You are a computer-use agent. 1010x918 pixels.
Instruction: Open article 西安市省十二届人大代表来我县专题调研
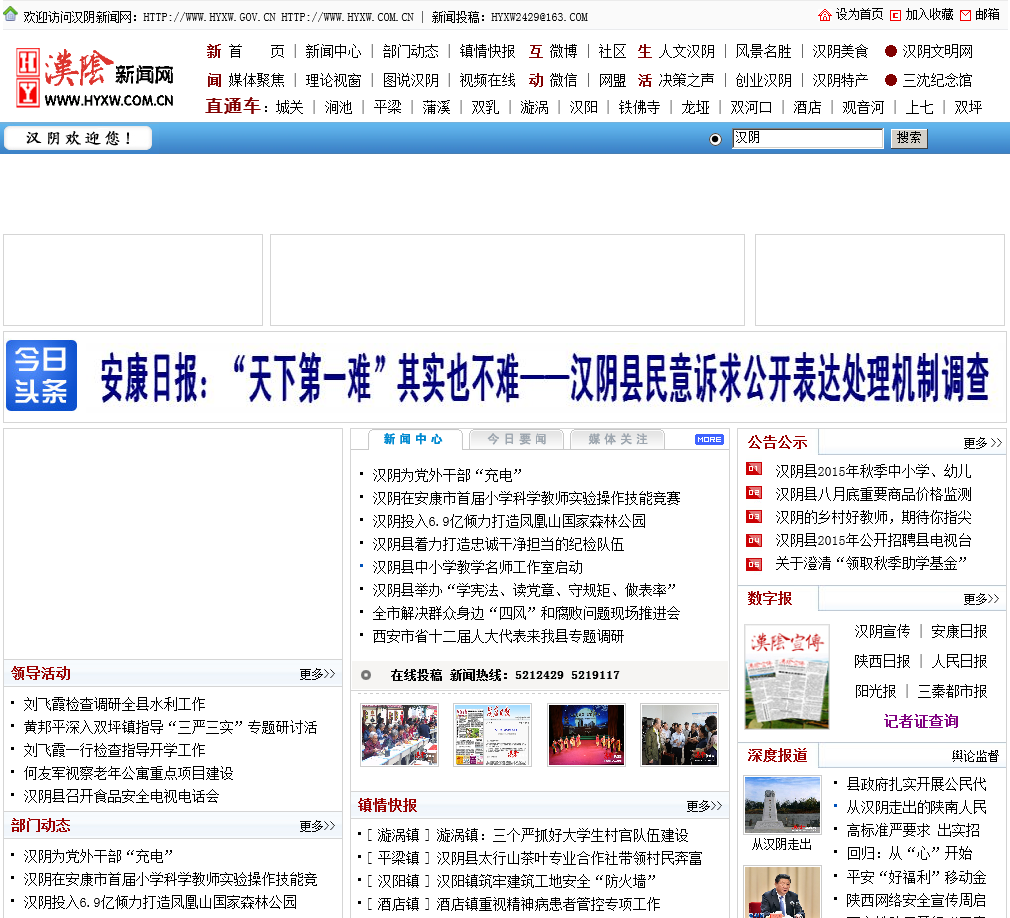click(498, 637)
